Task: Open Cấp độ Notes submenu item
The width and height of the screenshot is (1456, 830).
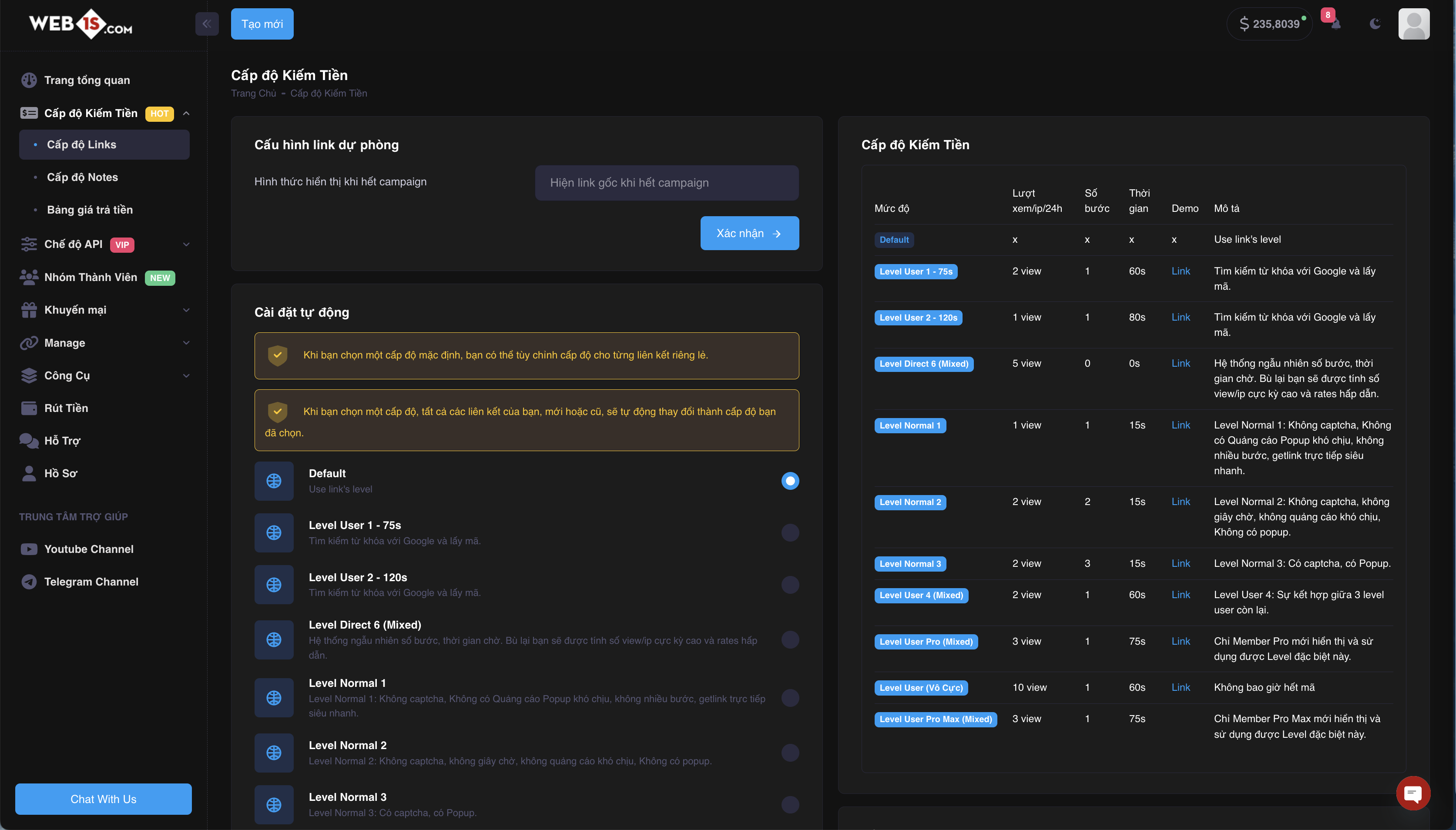Action: point(104,177)
